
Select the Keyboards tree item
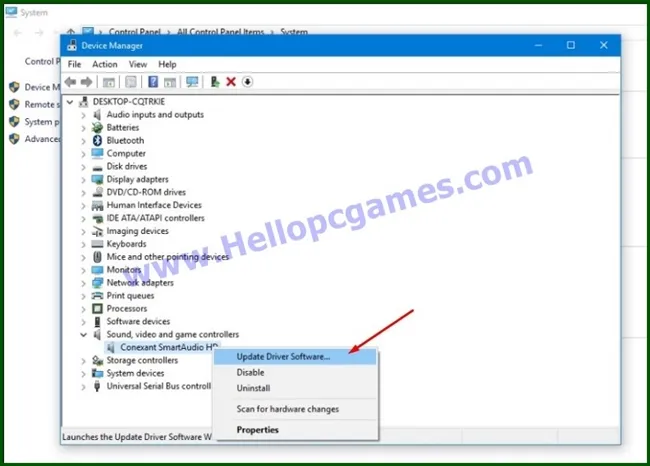(126, 244)
